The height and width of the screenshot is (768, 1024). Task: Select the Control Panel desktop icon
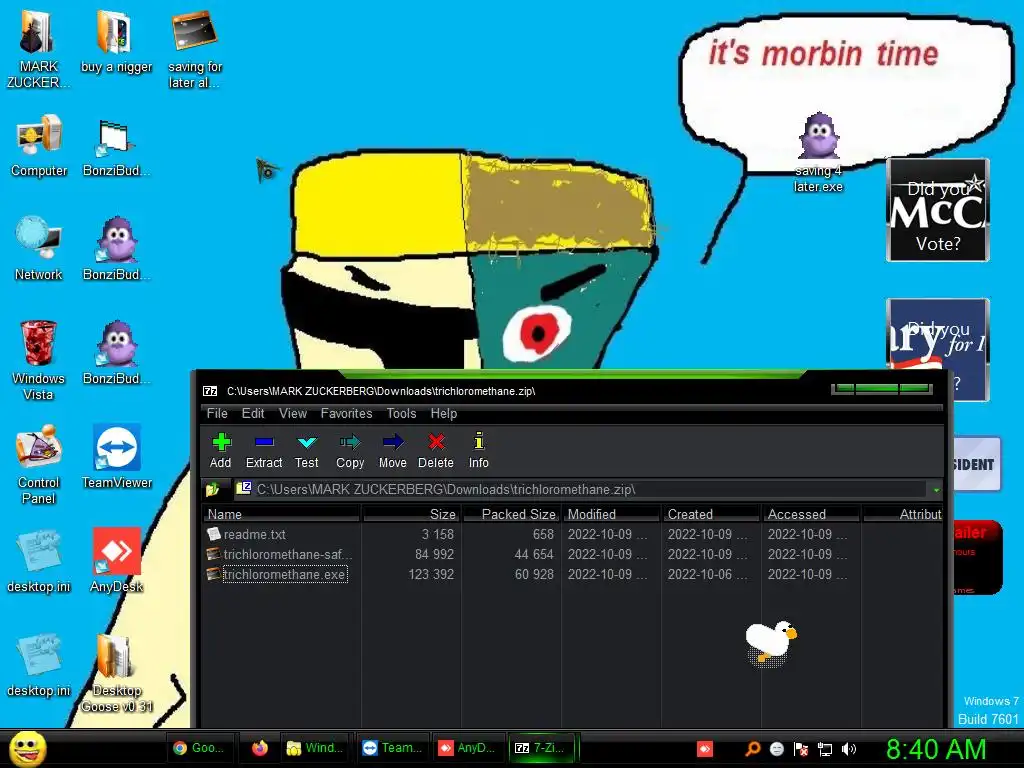(x=39, y=464)
